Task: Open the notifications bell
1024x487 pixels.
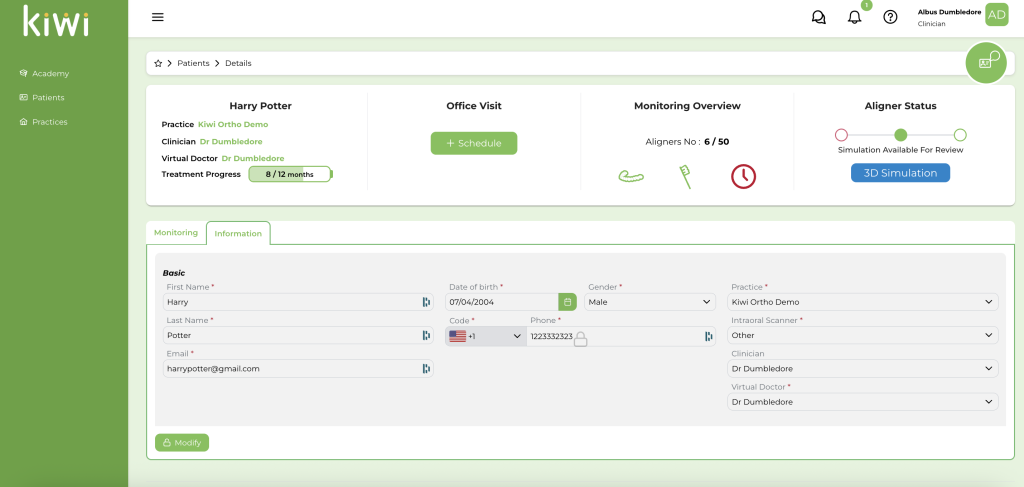Action: [854, 17]
